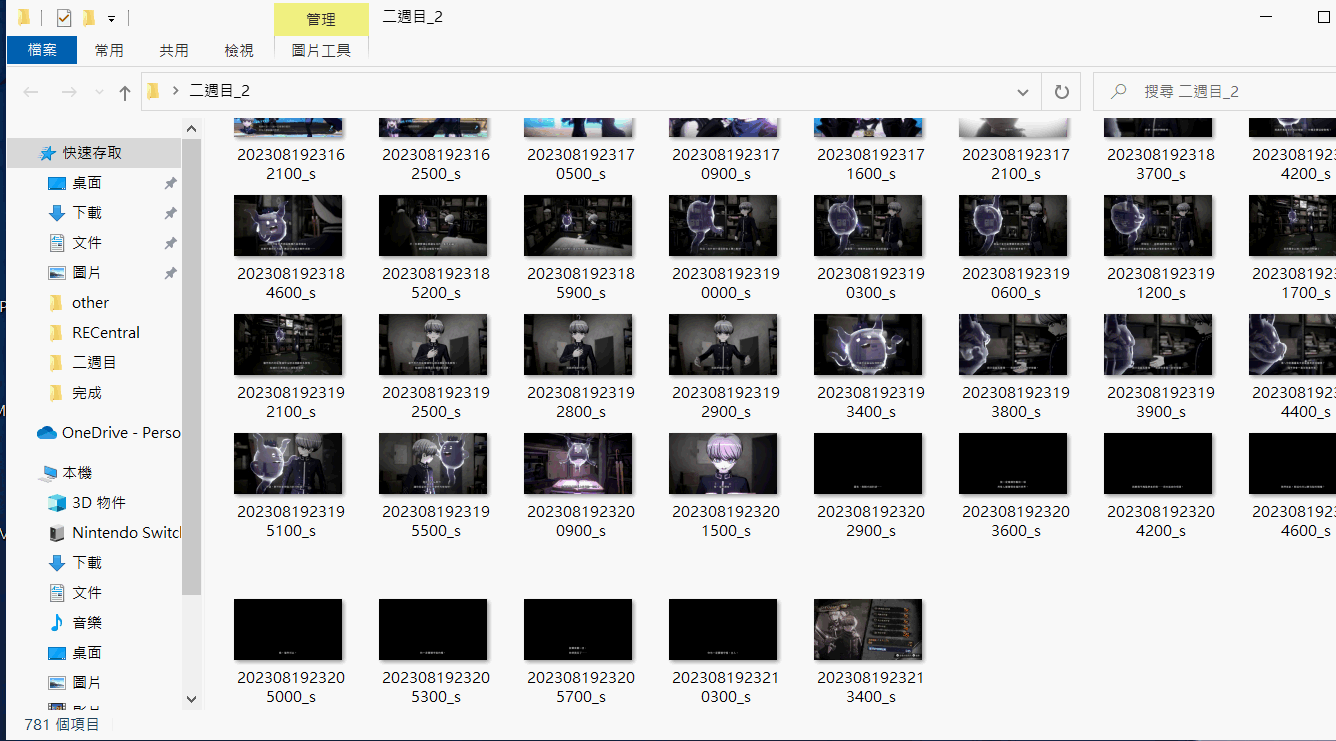Open the 檔案 menu tab

[x=42, y=50]
